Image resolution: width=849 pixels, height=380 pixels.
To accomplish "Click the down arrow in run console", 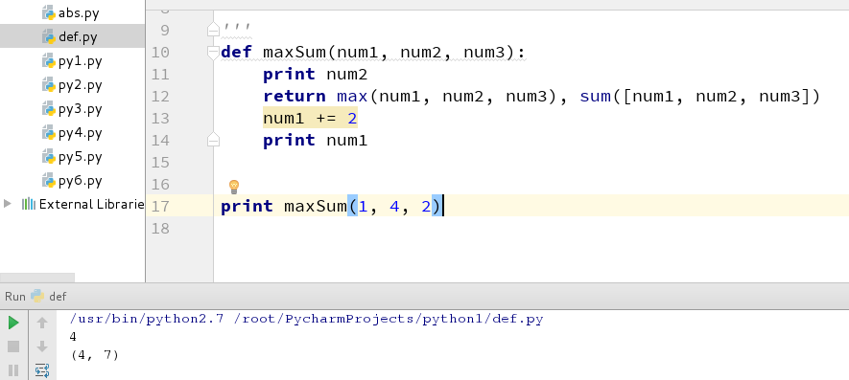I will 42,346.
